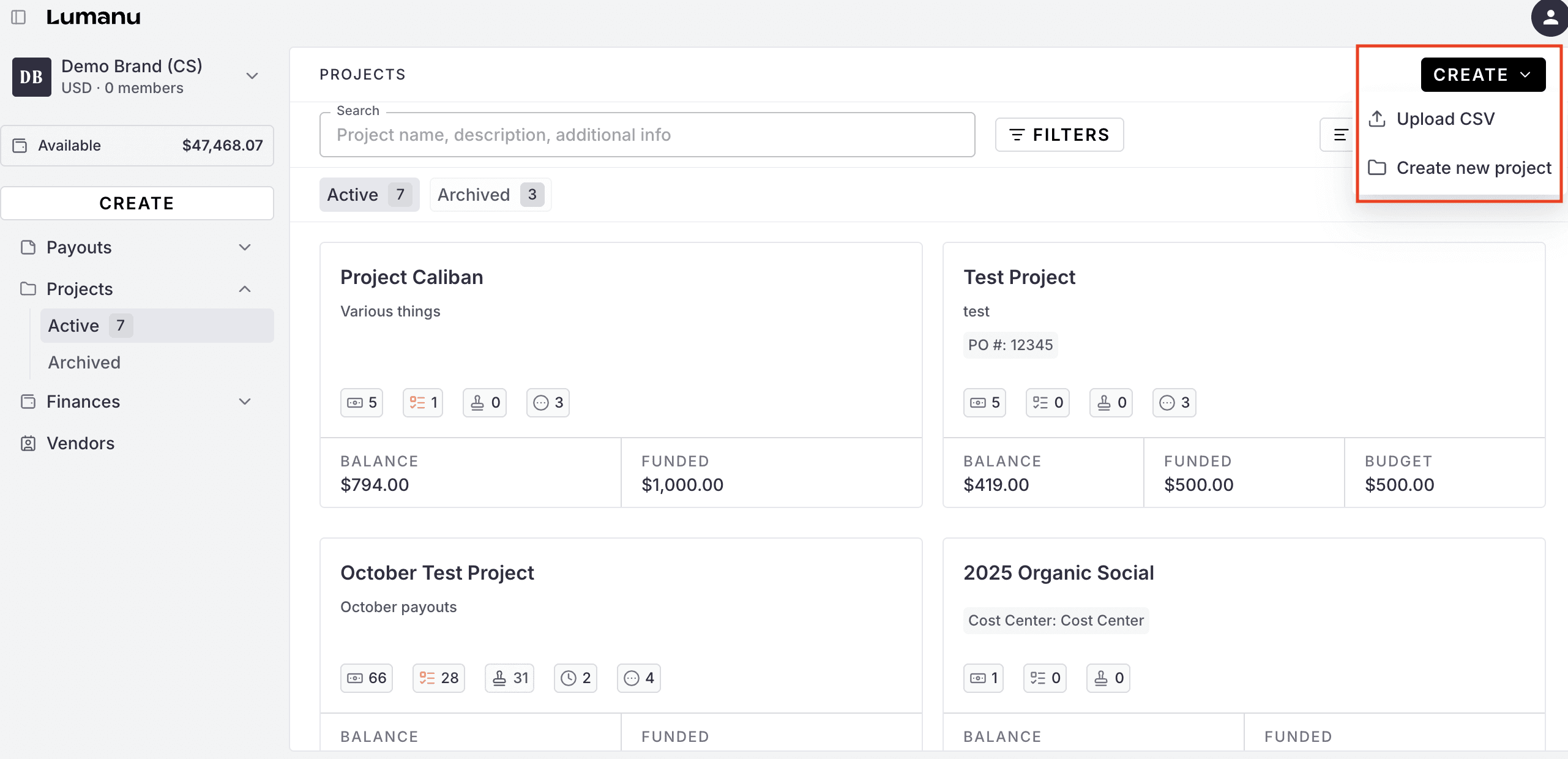This screenshot has width=1568, height=759.
Task: Choose Create new project menu option
Action: point(1460,168)
